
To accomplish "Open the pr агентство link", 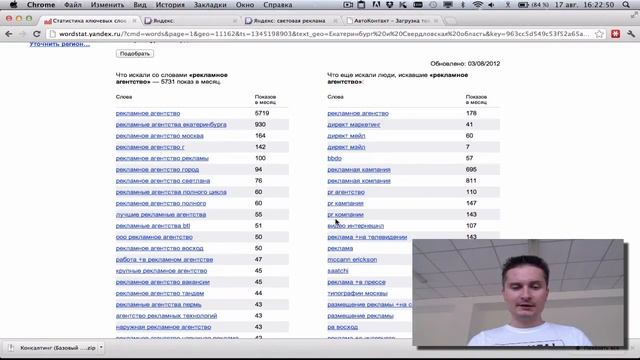I will (346, 192).
